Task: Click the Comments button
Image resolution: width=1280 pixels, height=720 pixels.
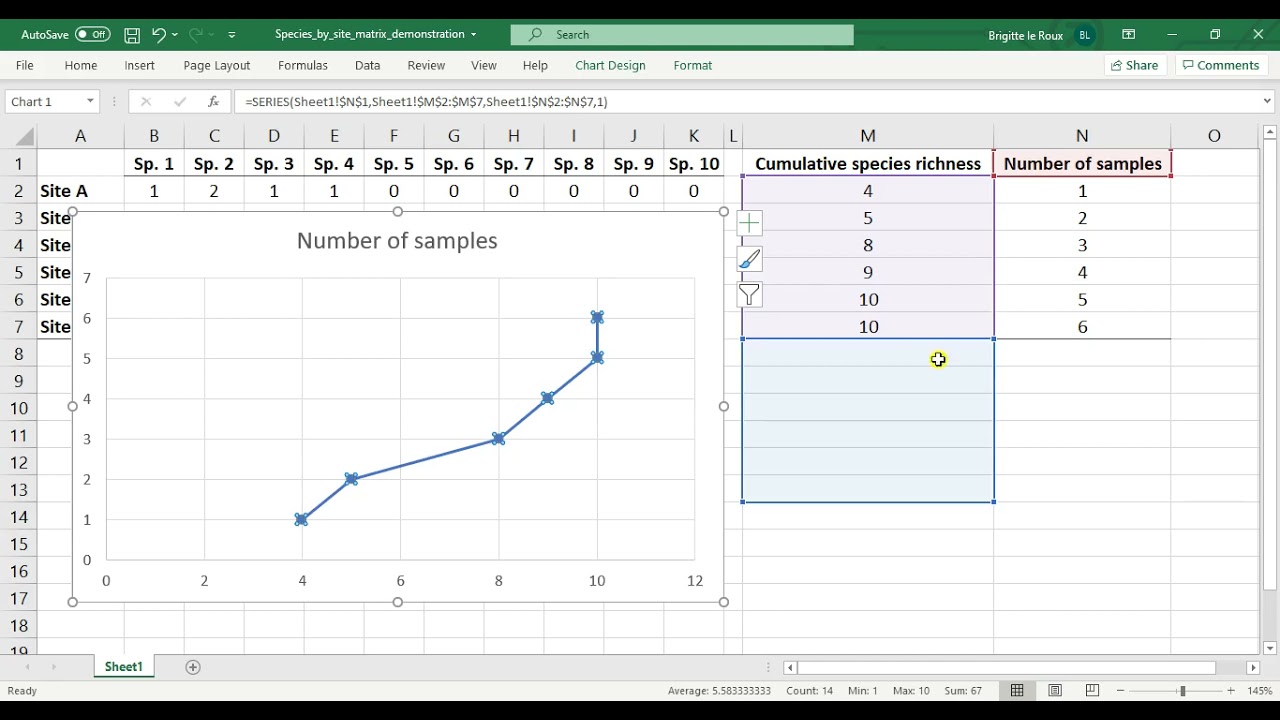Action: click(1219, 65)
